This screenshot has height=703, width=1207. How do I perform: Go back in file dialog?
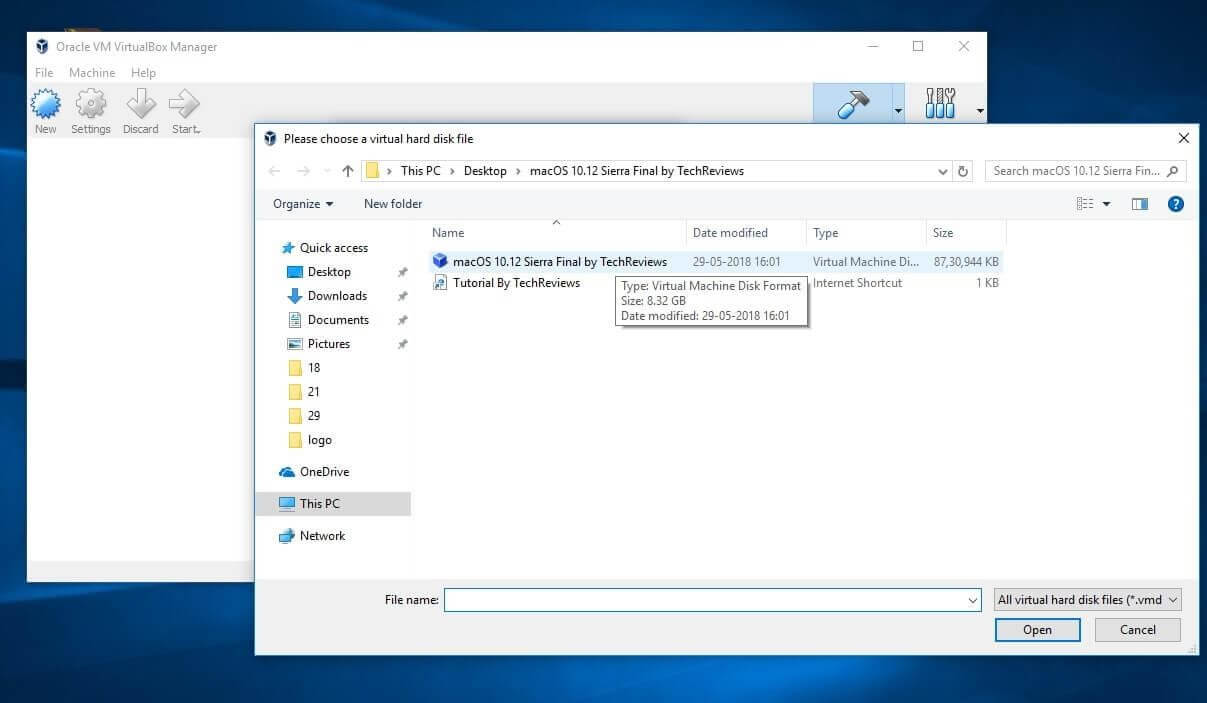click(x=275, y=171)
